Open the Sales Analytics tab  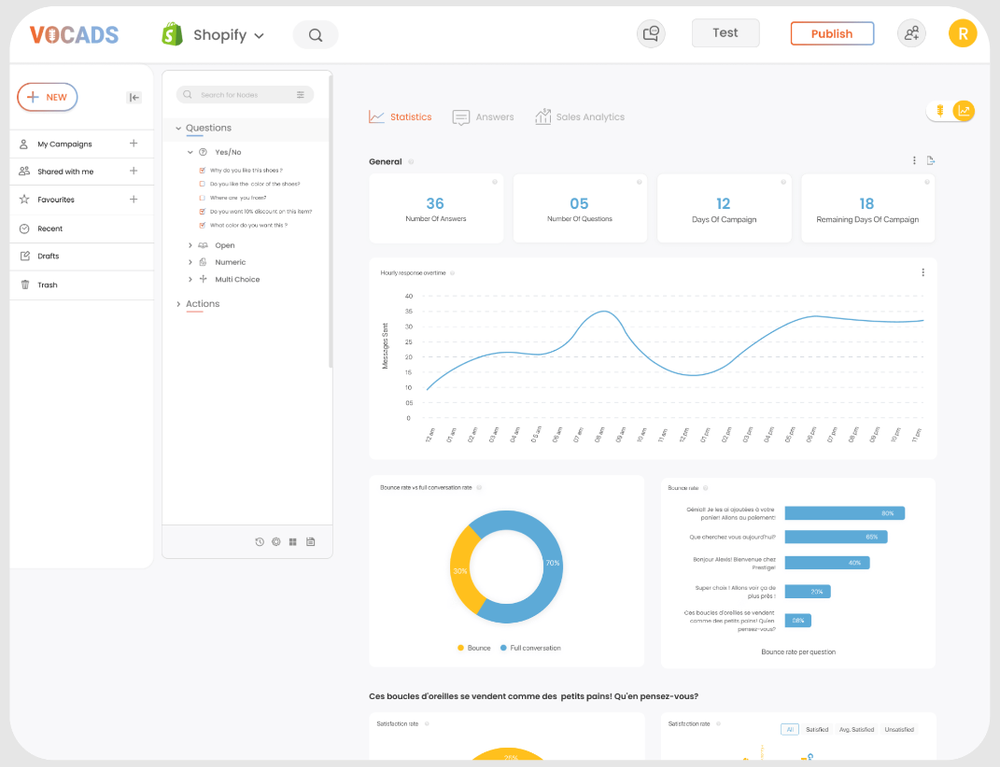[x=580, y=117]
